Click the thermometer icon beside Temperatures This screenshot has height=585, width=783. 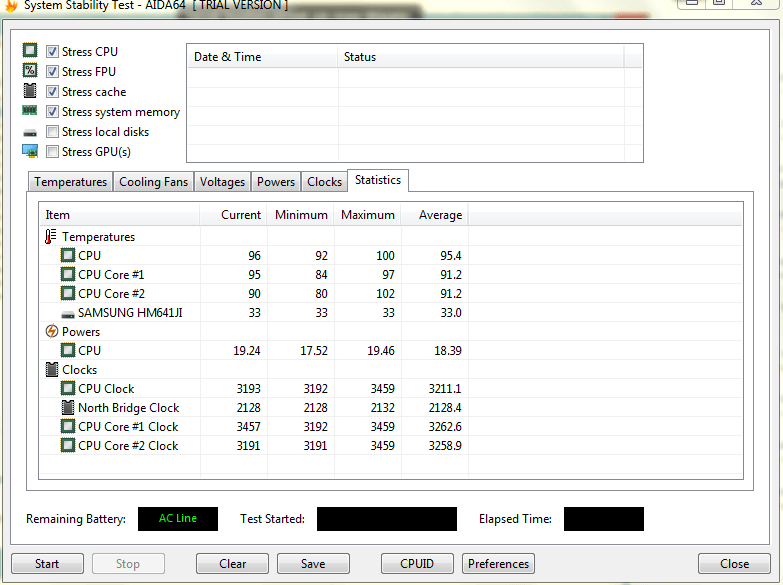tap(50, 236)
